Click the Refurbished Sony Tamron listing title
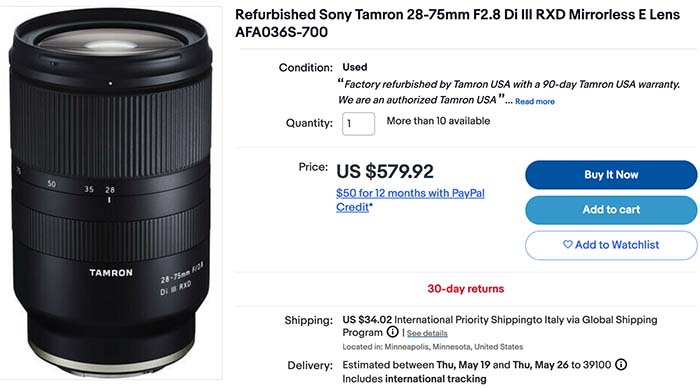The image size is (700, 388). [458, 23]
